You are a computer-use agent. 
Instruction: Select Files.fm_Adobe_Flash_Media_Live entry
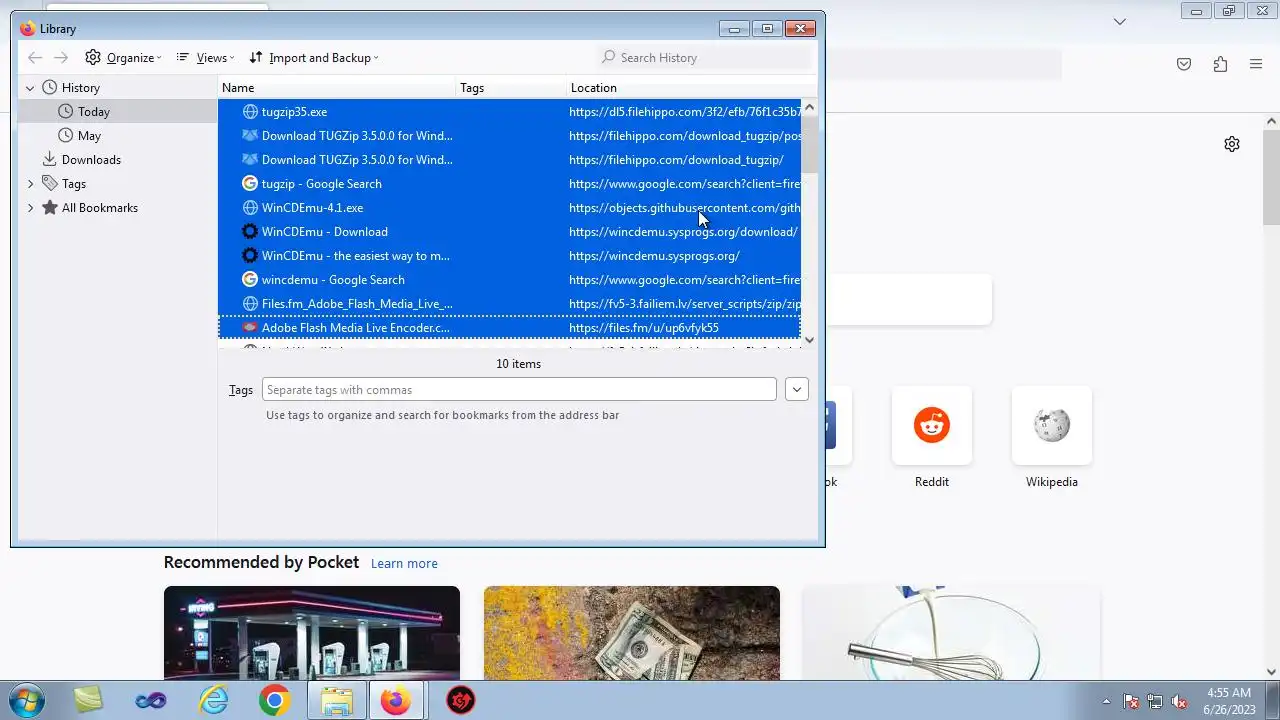510,304
